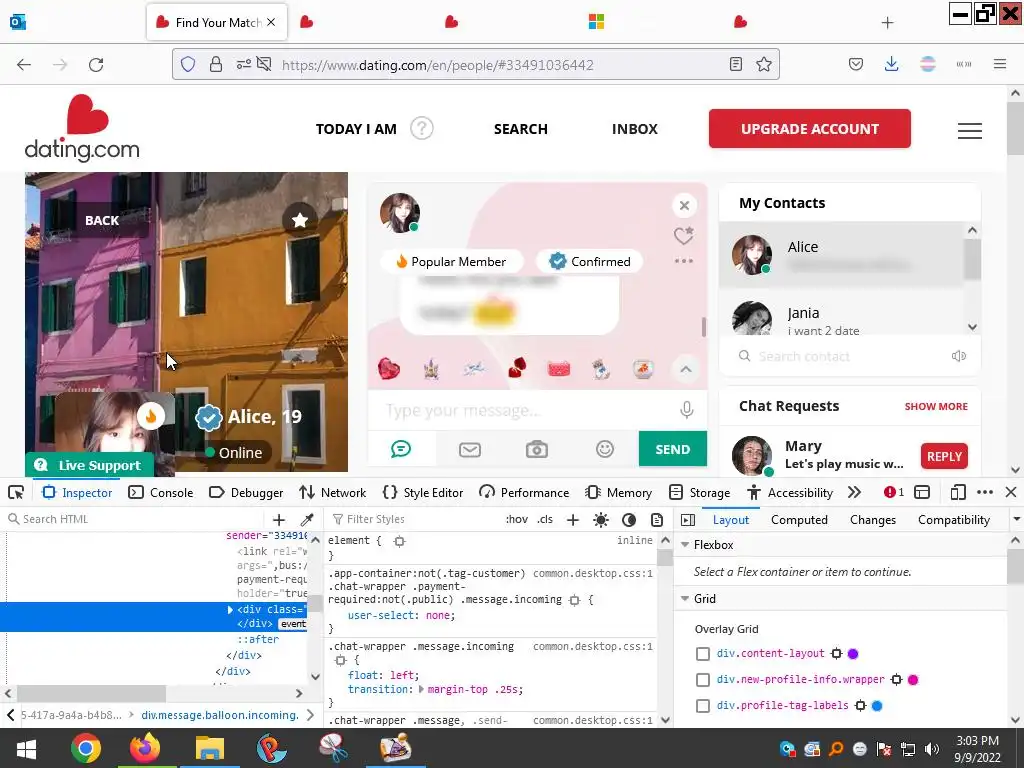Send the red gem heart gift

click(389, 369)
